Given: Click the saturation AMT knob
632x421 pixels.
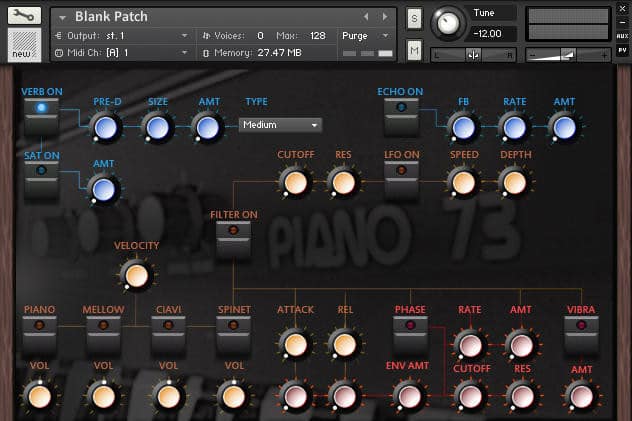Looking at the screenshot, I should [x=104, y=189].
